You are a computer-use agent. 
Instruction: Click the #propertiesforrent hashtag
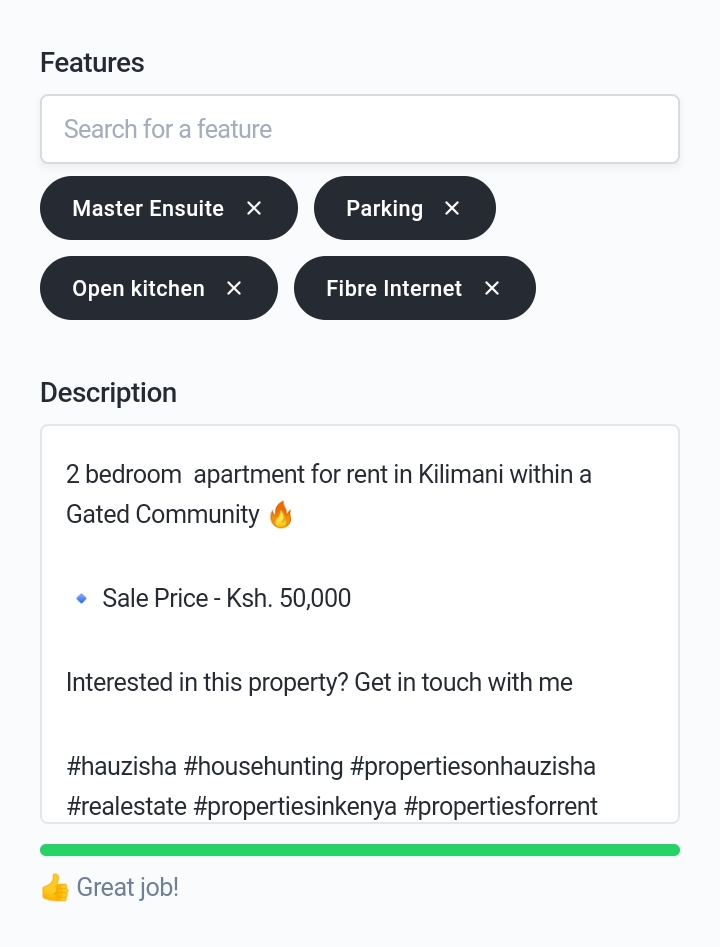[x=501, y=806]
